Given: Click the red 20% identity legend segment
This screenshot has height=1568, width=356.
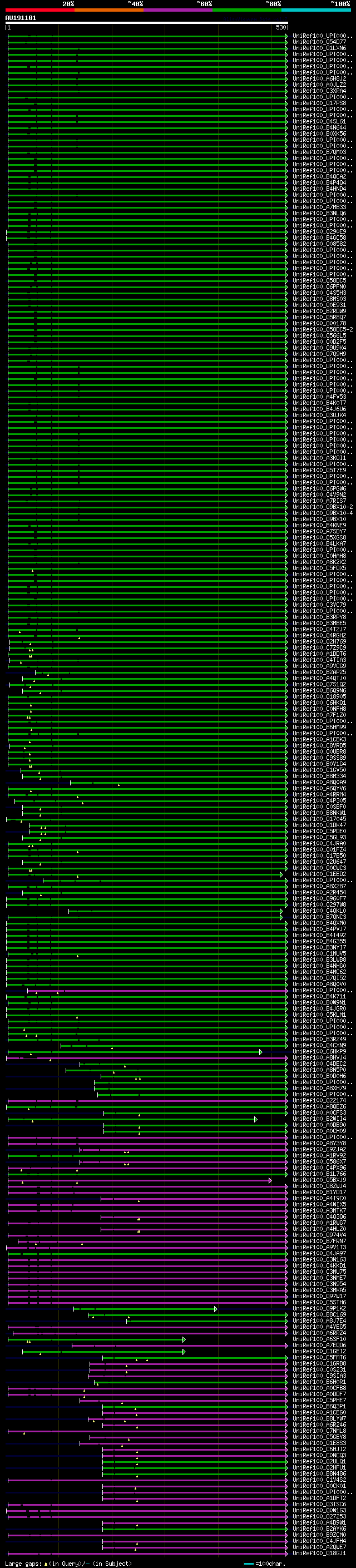Looking at the screenshot, I should click(40, 10).
